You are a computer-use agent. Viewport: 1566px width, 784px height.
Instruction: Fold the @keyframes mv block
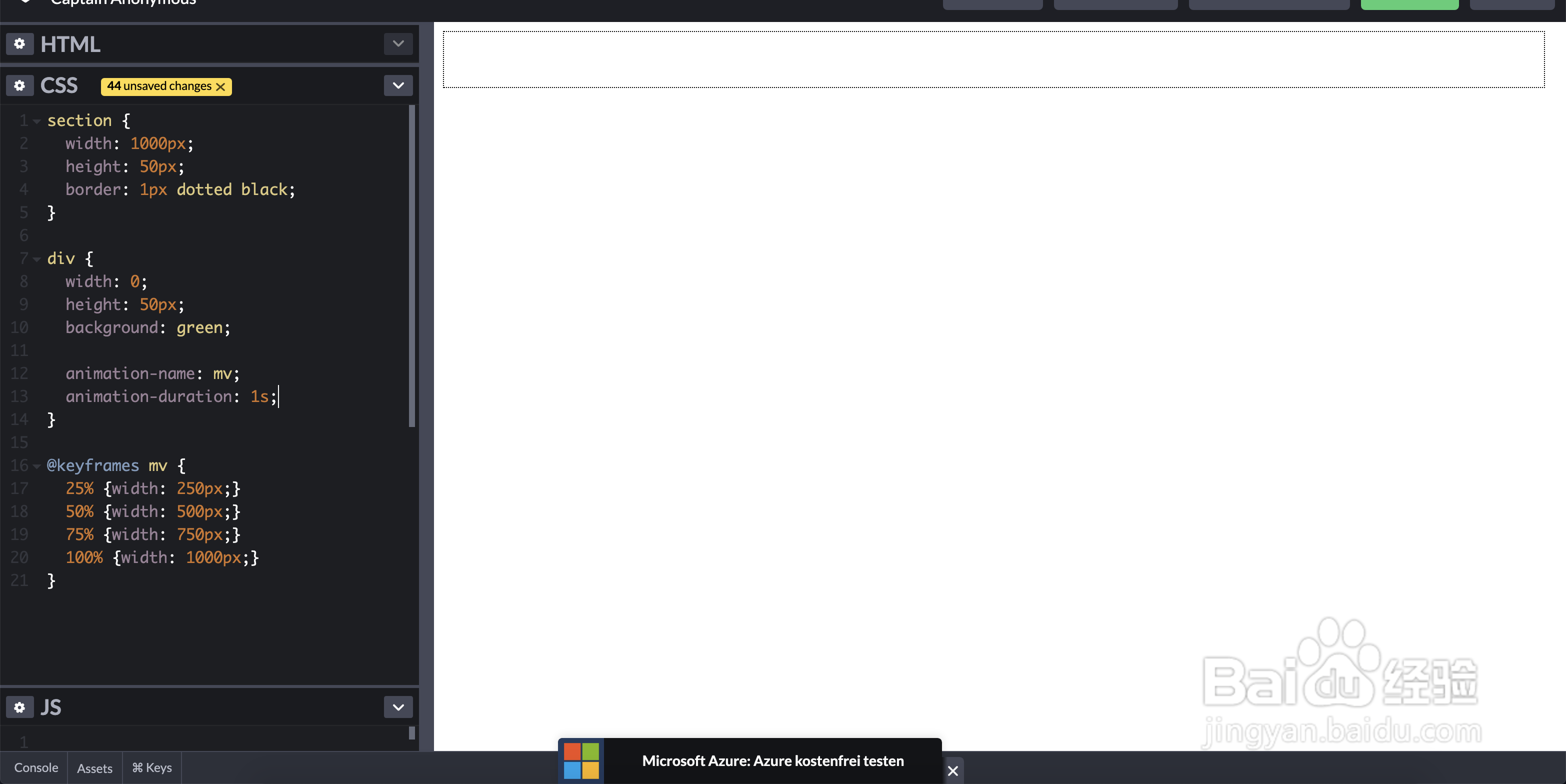37,467
